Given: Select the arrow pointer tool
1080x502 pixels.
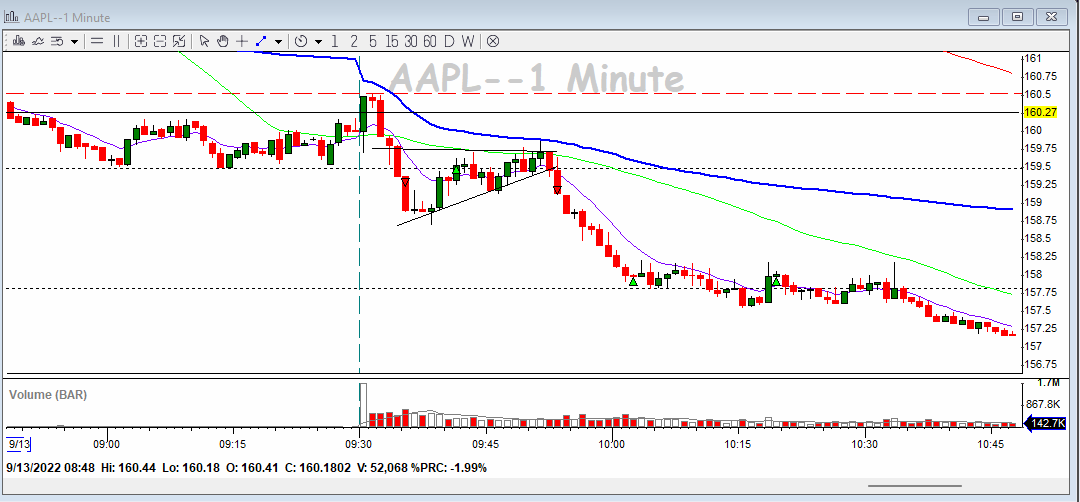Looking at the screenshot, I should tap(204, 41).
